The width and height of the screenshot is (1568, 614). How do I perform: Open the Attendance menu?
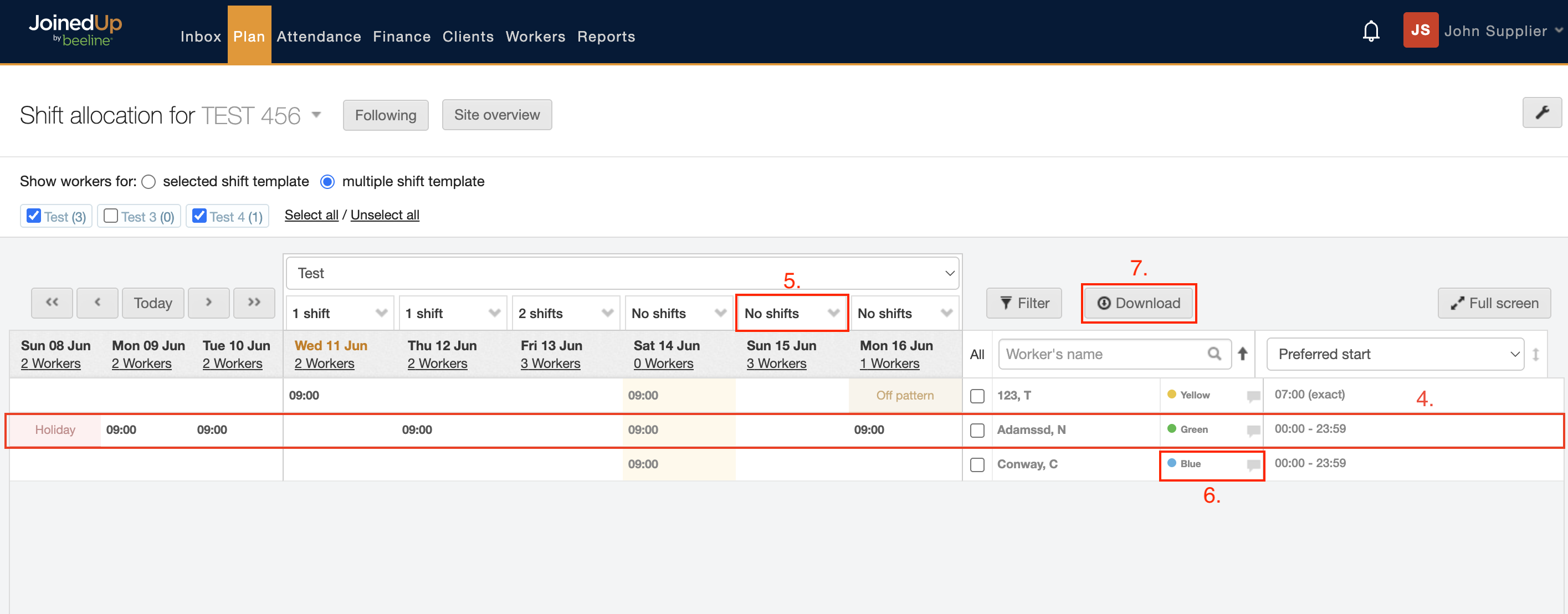(319, 37)
